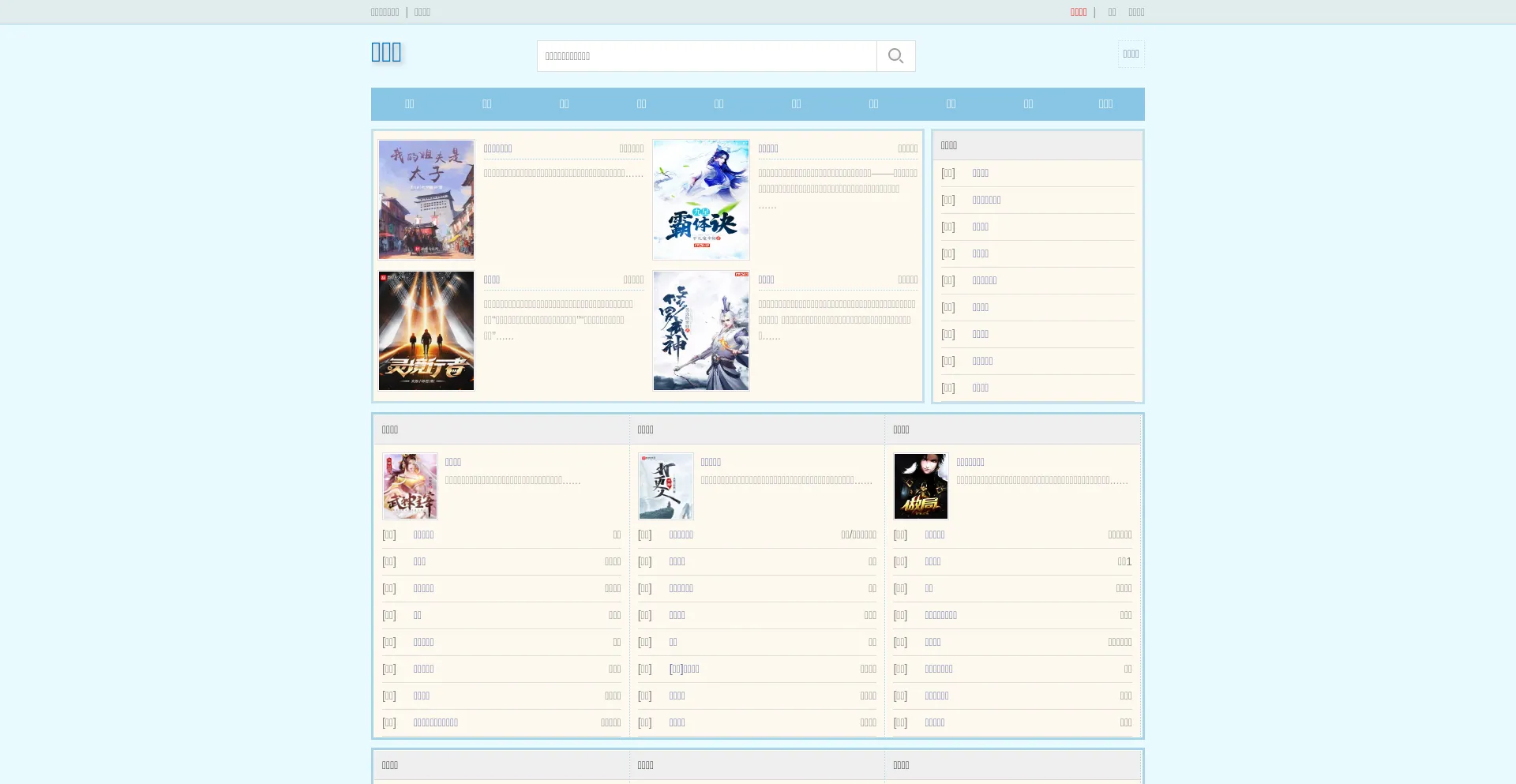
Task: Click the magnifying glass search icon
Action: [895, 56]
